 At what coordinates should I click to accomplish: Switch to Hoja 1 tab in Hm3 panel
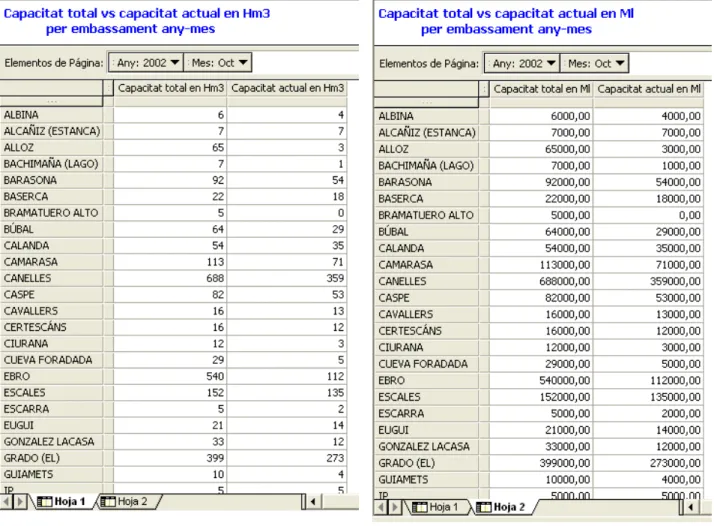(63, 501)
